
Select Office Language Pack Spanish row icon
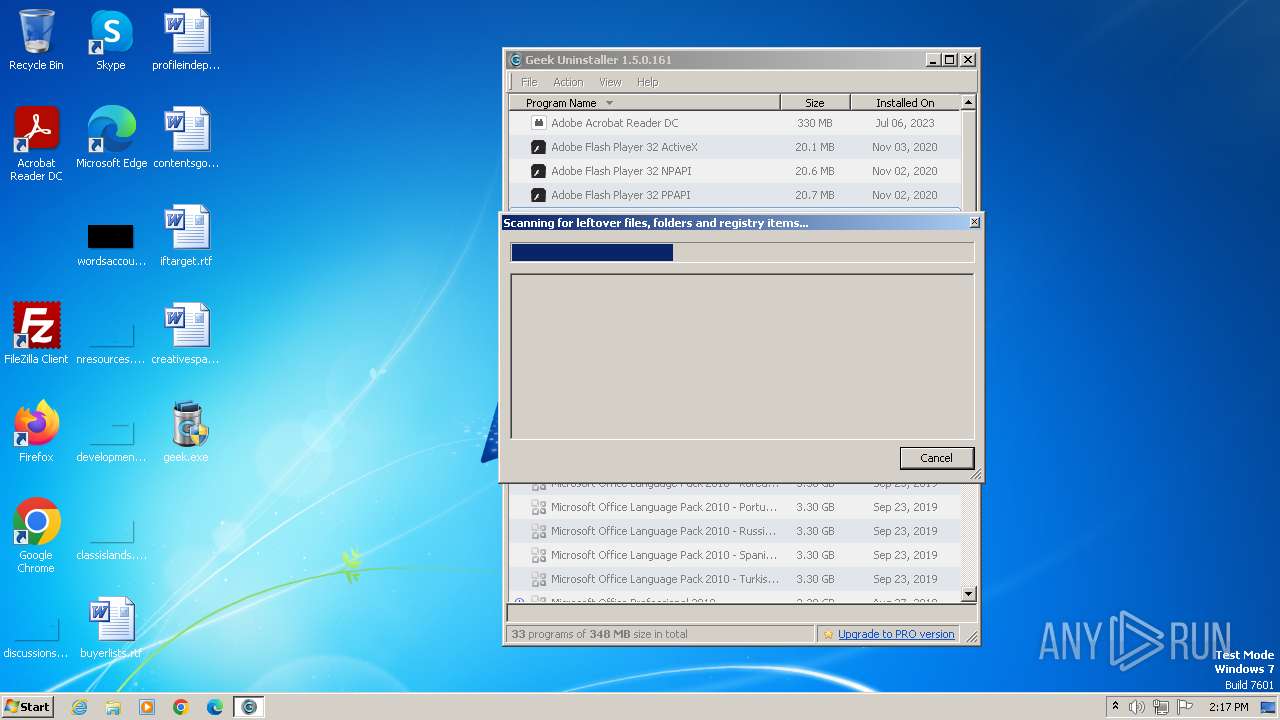coord(538,555)
